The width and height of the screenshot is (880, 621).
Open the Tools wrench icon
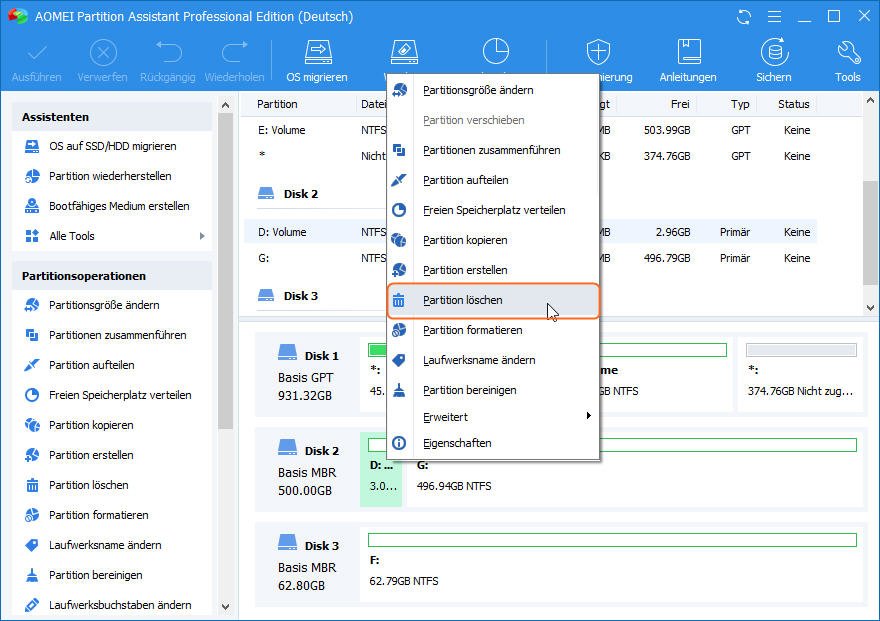[x=848, y=53]
